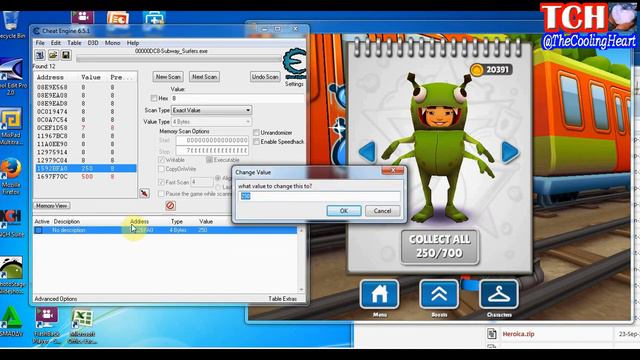Screen dimensions: 640x360
Task: Click the red arrow add-to-list icon
Action: [144, 193]
